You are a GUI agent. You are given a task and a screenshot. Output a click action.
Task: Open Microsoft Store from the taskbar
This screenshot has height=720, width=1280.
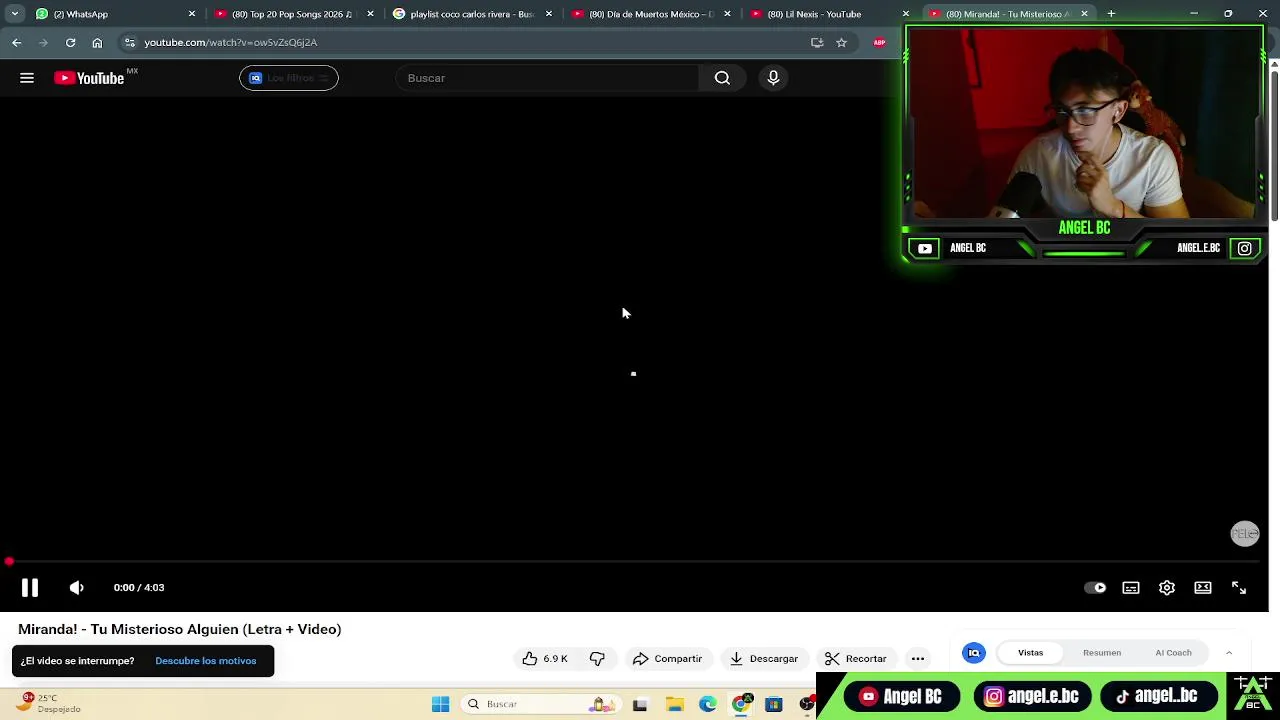point(773,704)
